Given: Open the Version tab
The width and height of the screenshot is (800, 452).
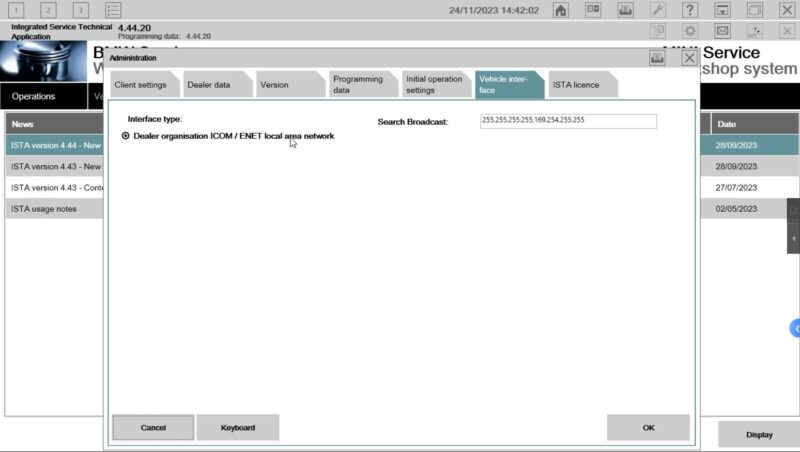Looking at the screenshot, I should 290,85.
